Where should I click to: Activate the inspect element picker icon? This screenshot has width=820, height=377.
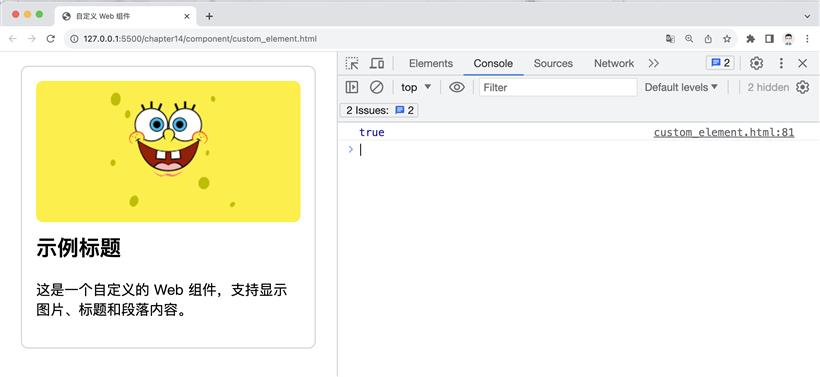coord(352,63)
